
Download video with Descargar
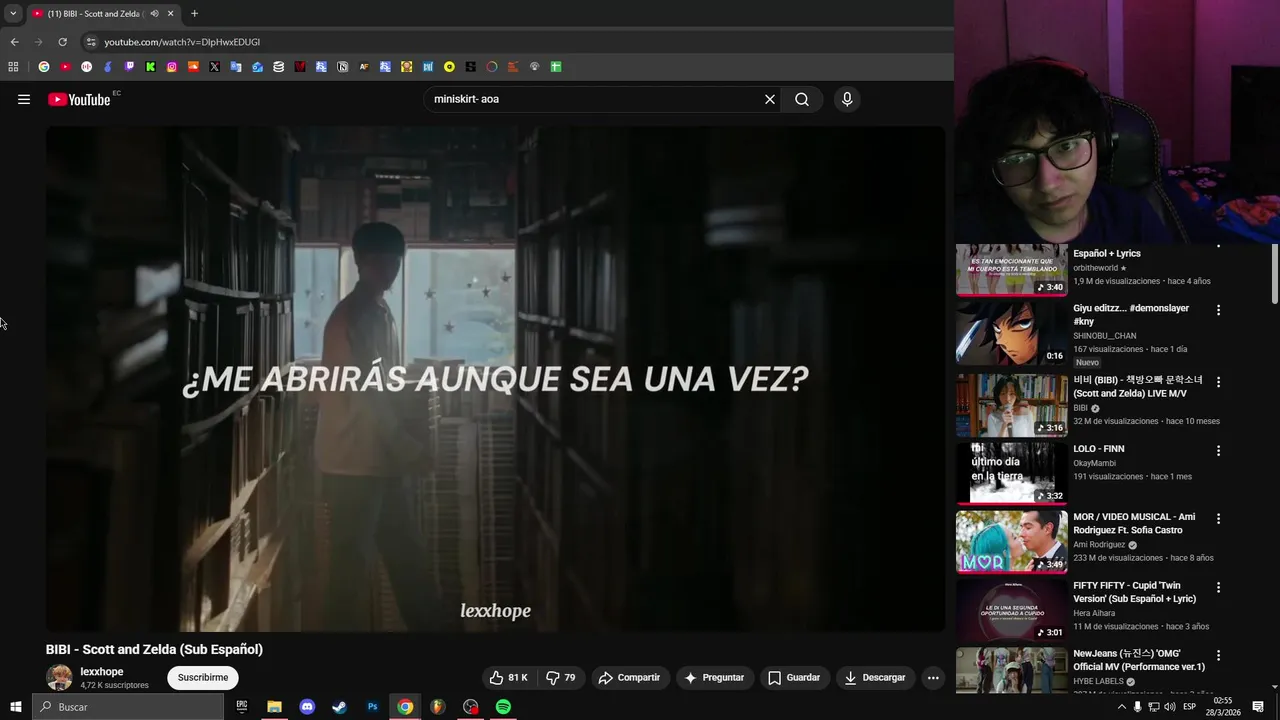875,677
